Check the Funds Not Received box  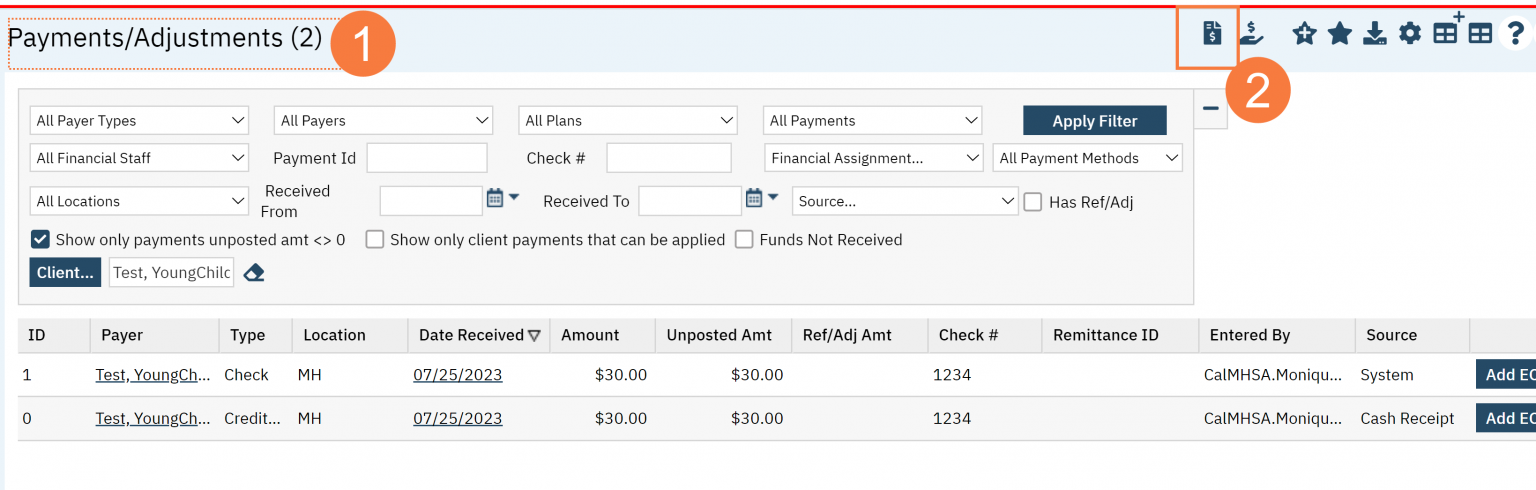click(744, 240)
